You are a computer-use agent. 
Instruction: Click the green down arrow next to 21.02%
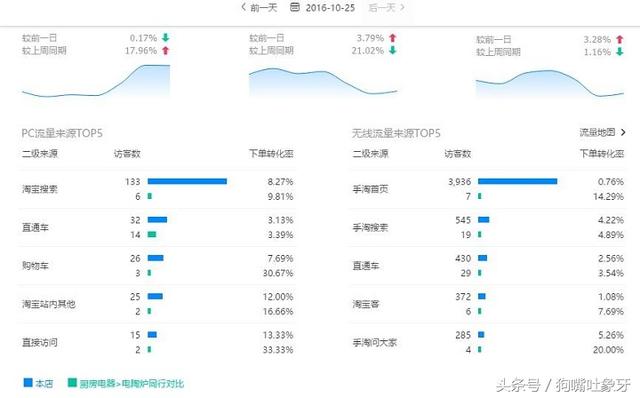click(392, 51)
